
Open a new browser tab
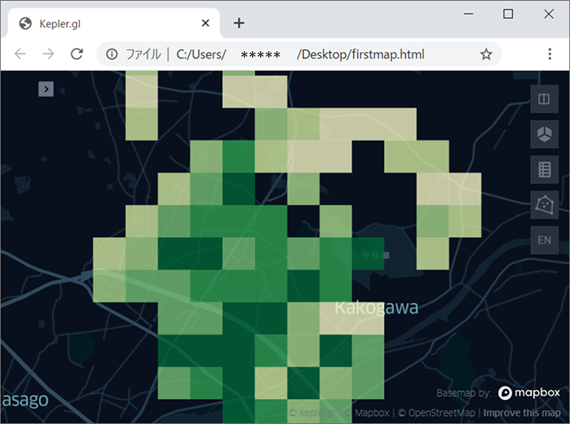[239, 23]
